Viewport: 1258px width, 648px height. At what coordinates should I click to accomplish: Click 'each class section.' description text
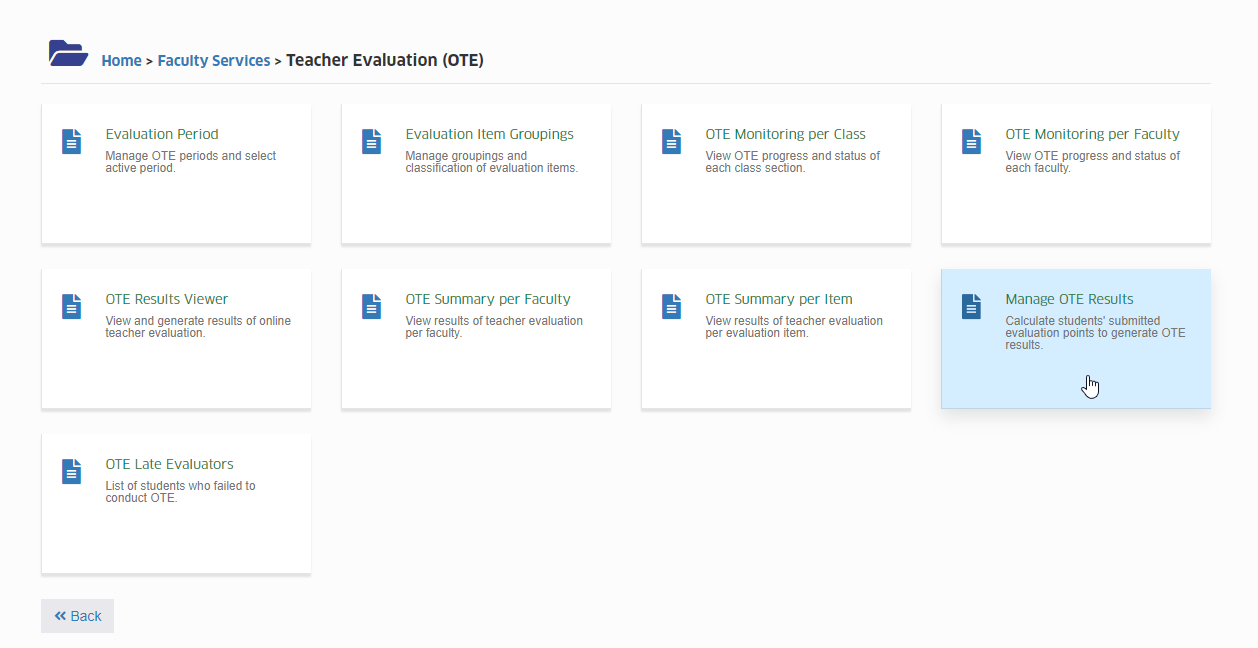(755, 168)
